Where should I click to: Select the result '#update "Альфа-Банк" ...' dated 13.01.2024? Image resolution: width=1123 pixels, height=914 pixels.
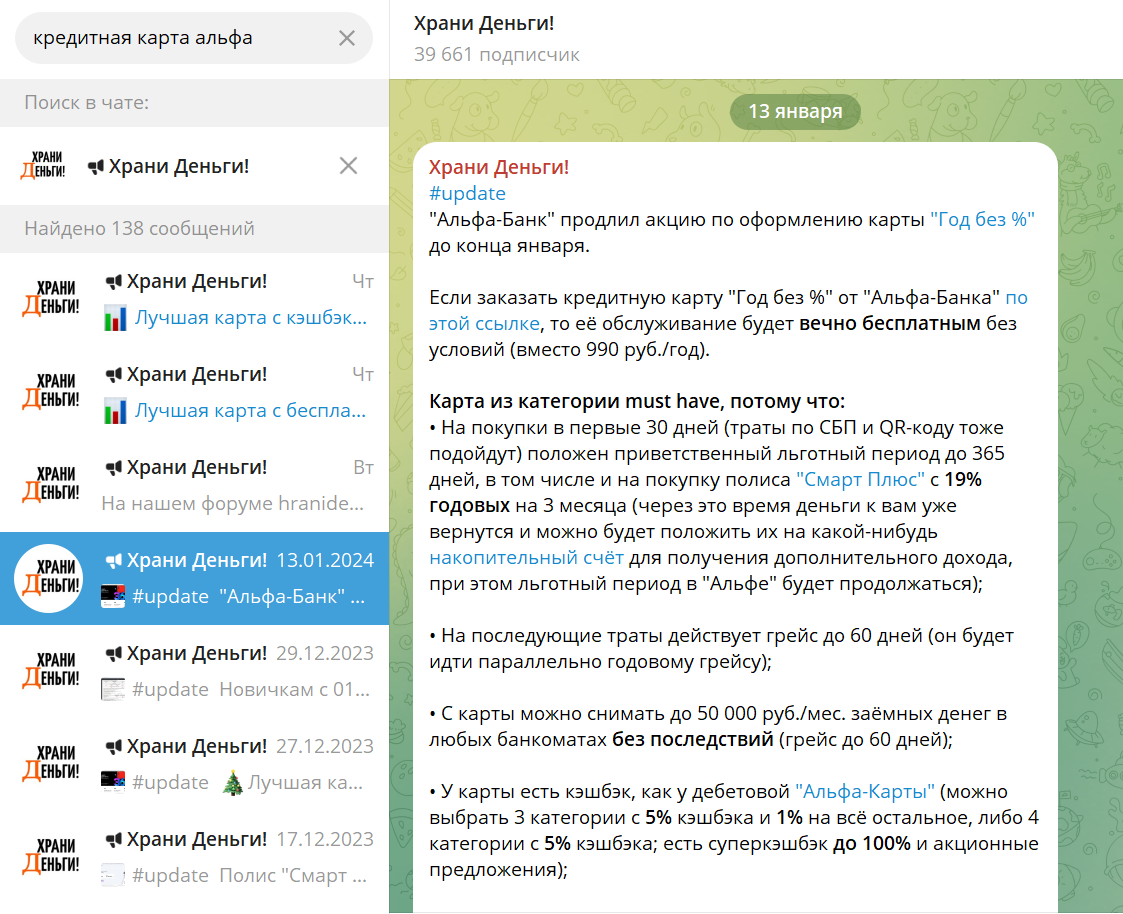pyautogui.click(x=194, y=579)
